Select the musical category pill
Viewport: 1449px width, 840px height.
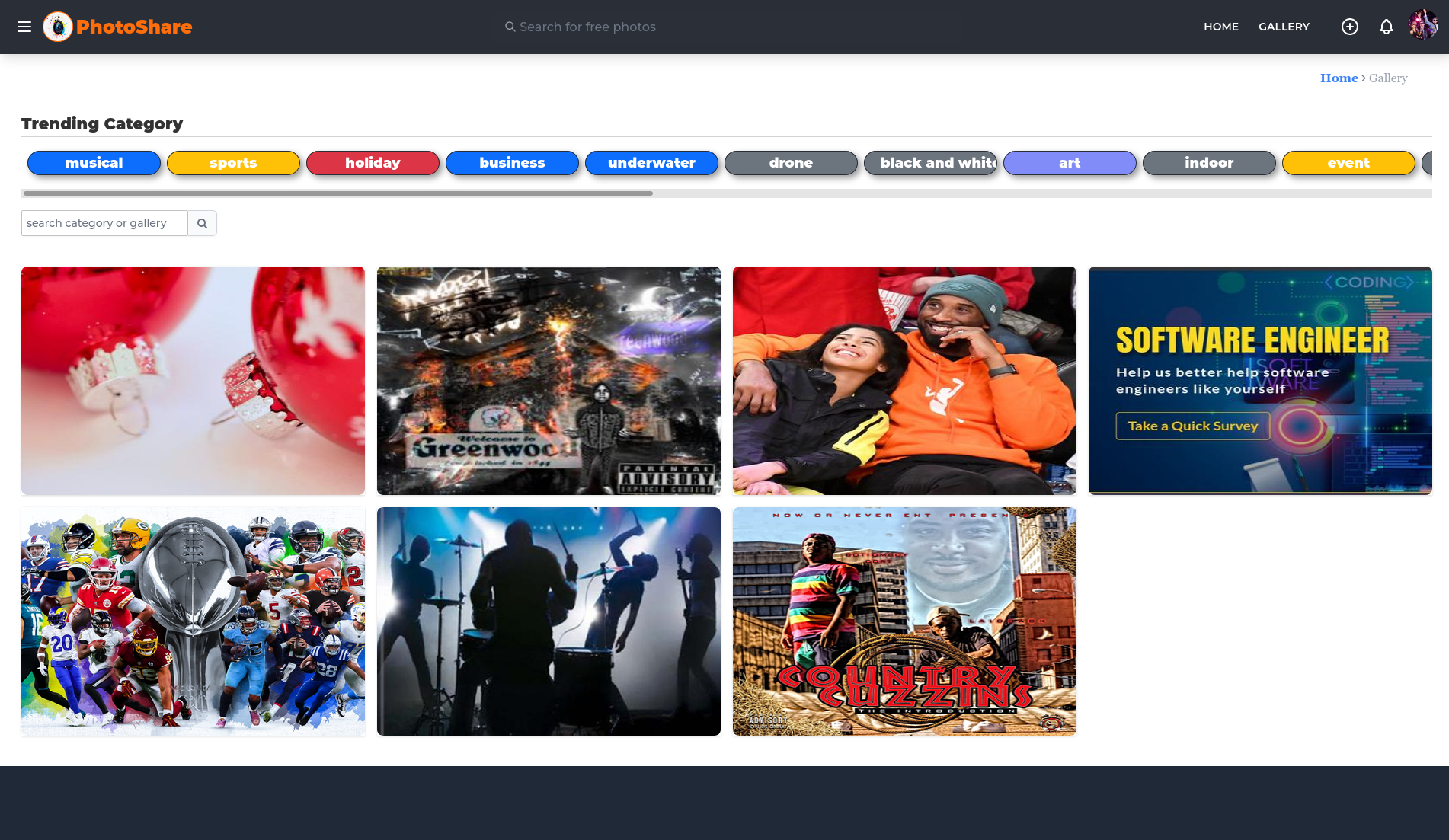[94, 163]
